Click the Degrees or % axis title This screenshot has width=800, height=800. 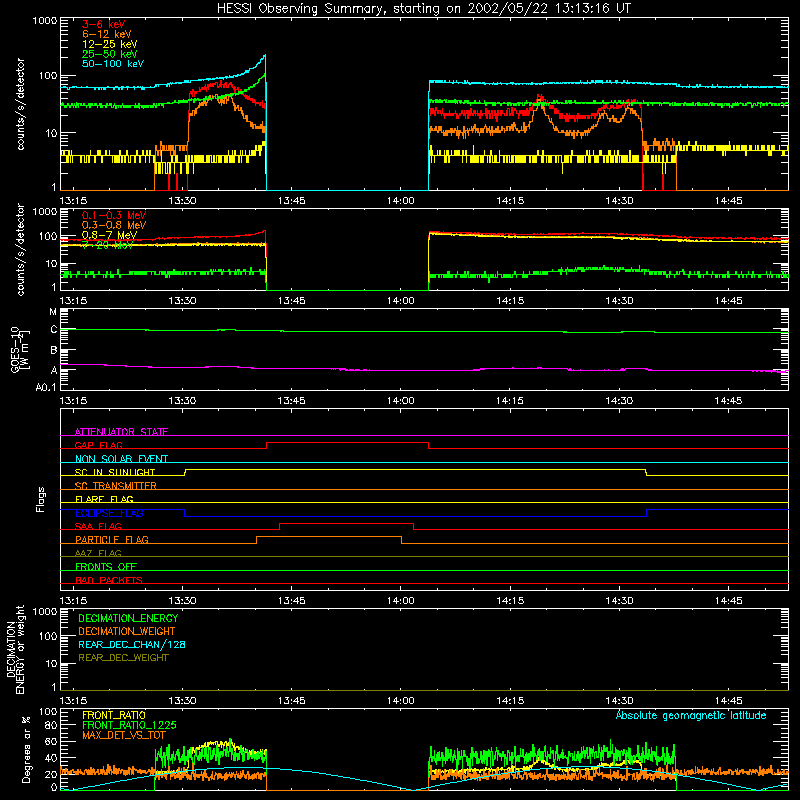click(26, 750)
